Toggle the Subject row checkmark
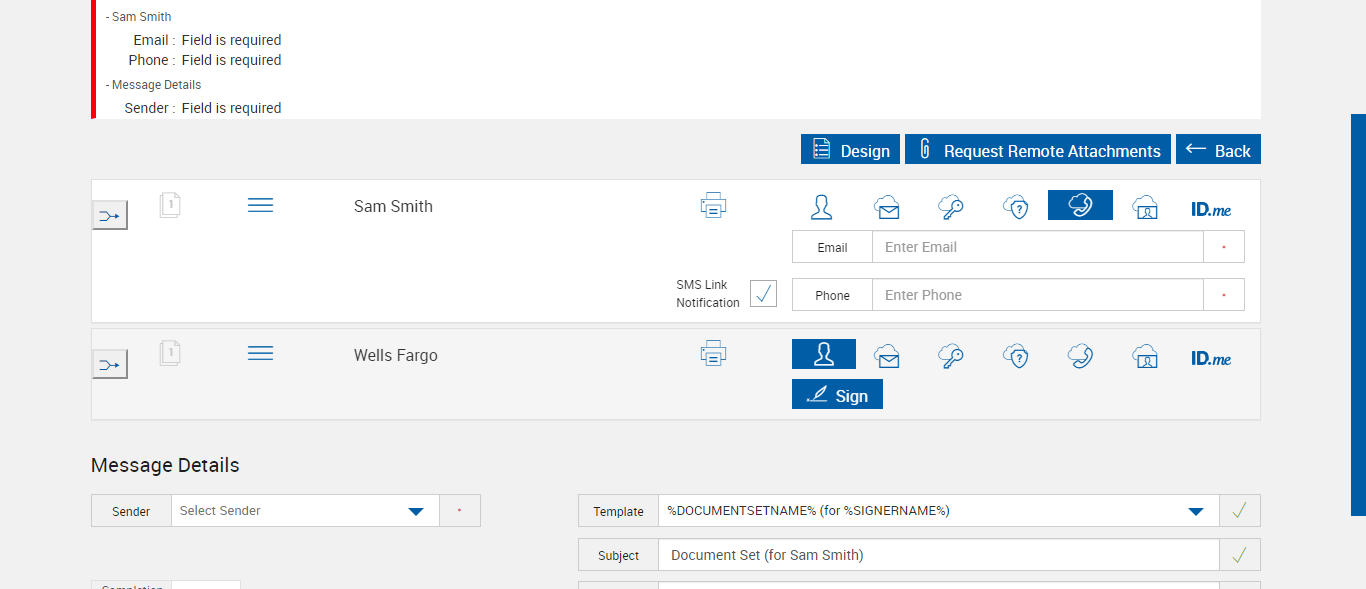This screenshot has height=589, width=1366. (x=1239, y=555)
